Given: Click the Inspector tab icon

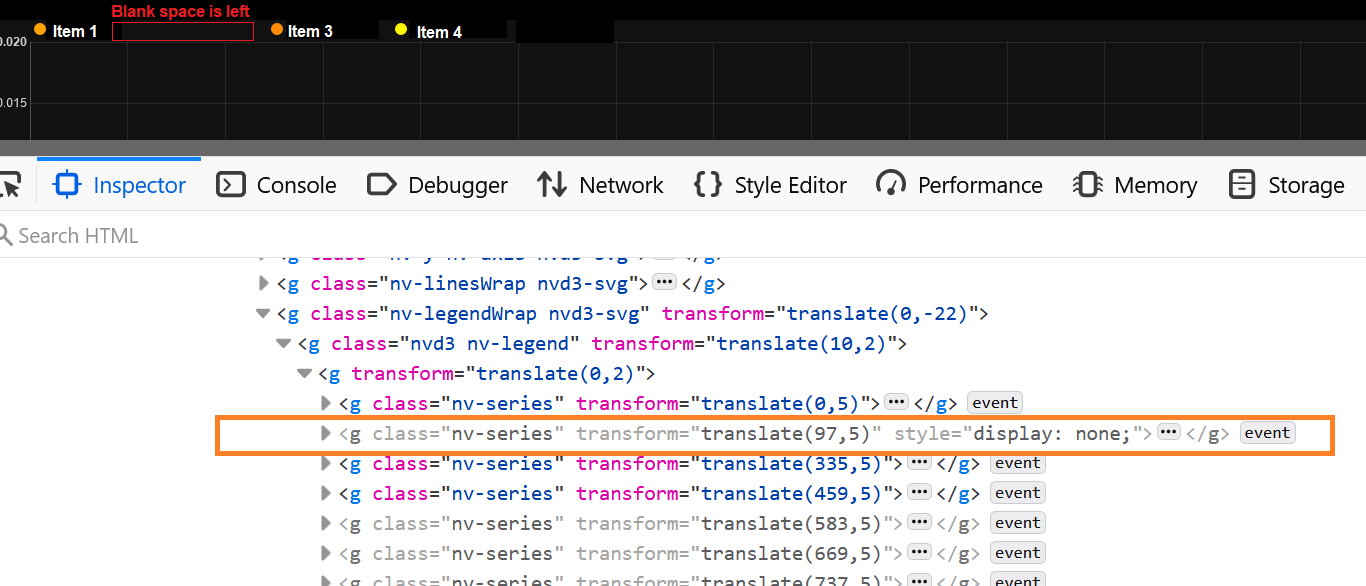Looking at the screenshot, I should 67,185.
